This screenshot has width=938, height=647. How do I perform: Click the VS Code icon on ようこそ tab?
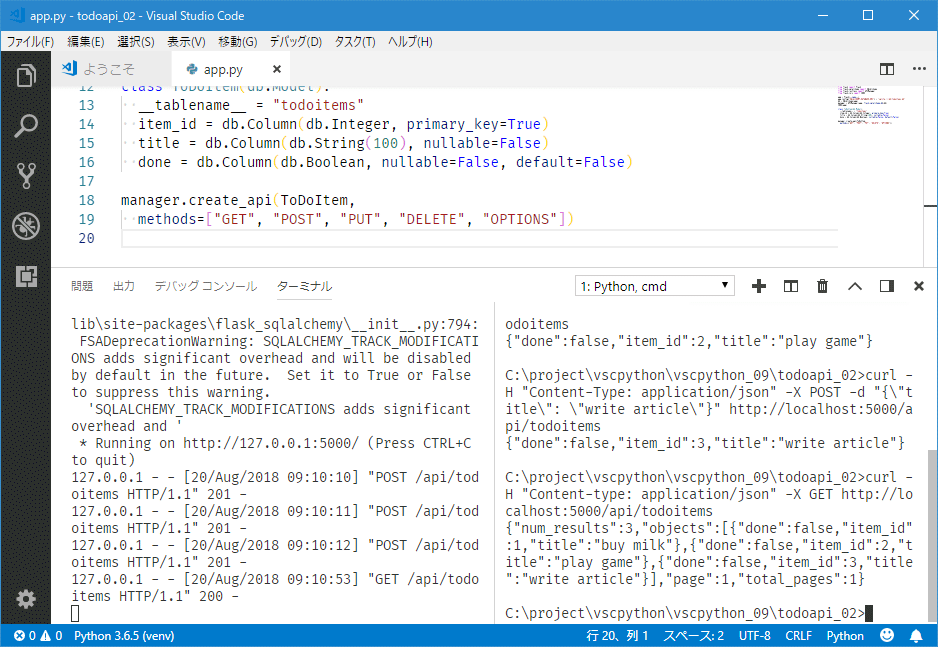pyautogui.click(x=69, y=68)
